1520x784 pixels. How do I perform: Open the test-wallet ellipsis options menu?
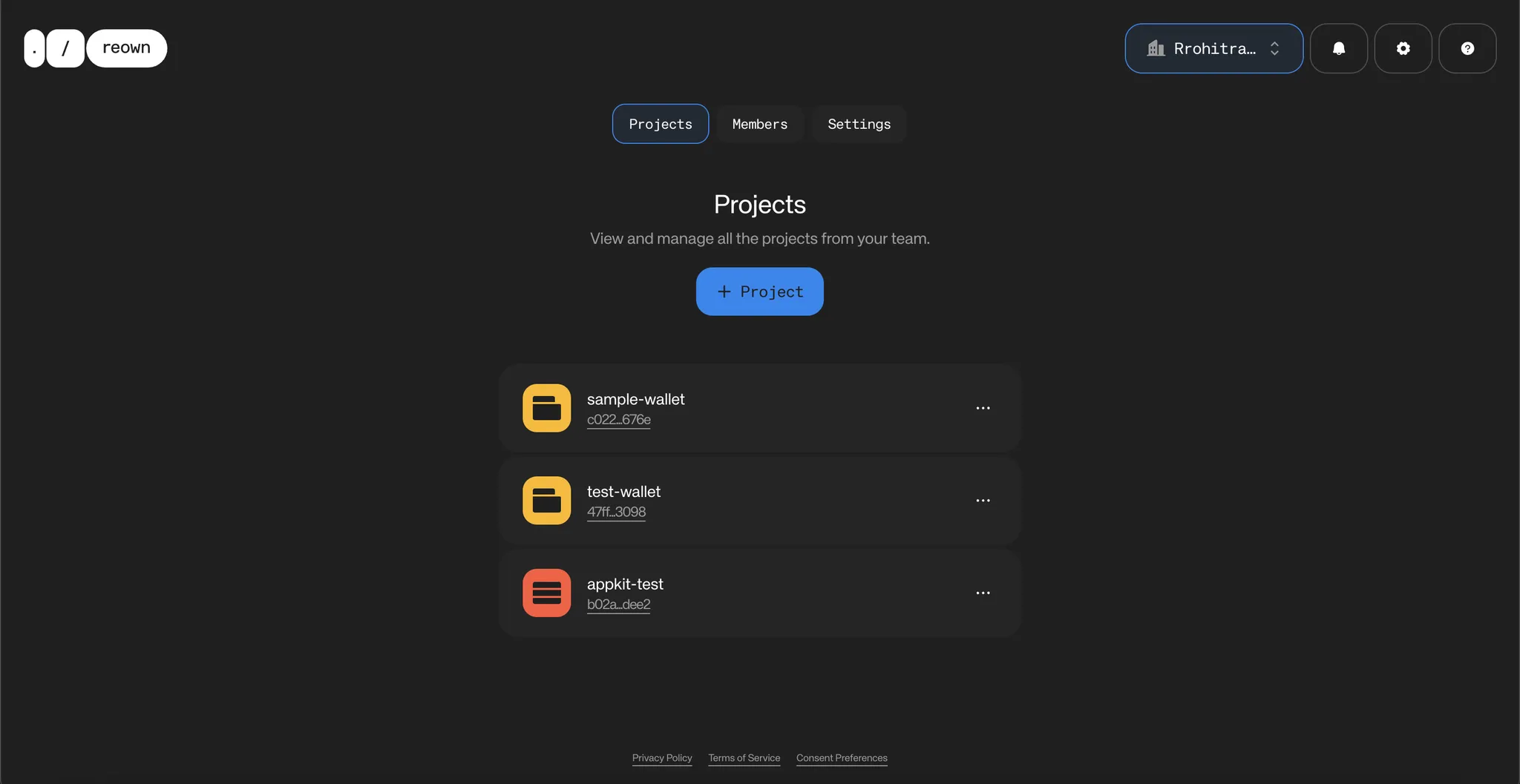[x=983, y=500]
